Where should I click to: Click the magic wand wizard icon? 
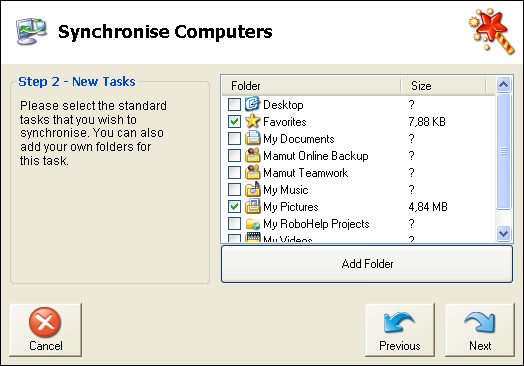(x=491, y=31)
